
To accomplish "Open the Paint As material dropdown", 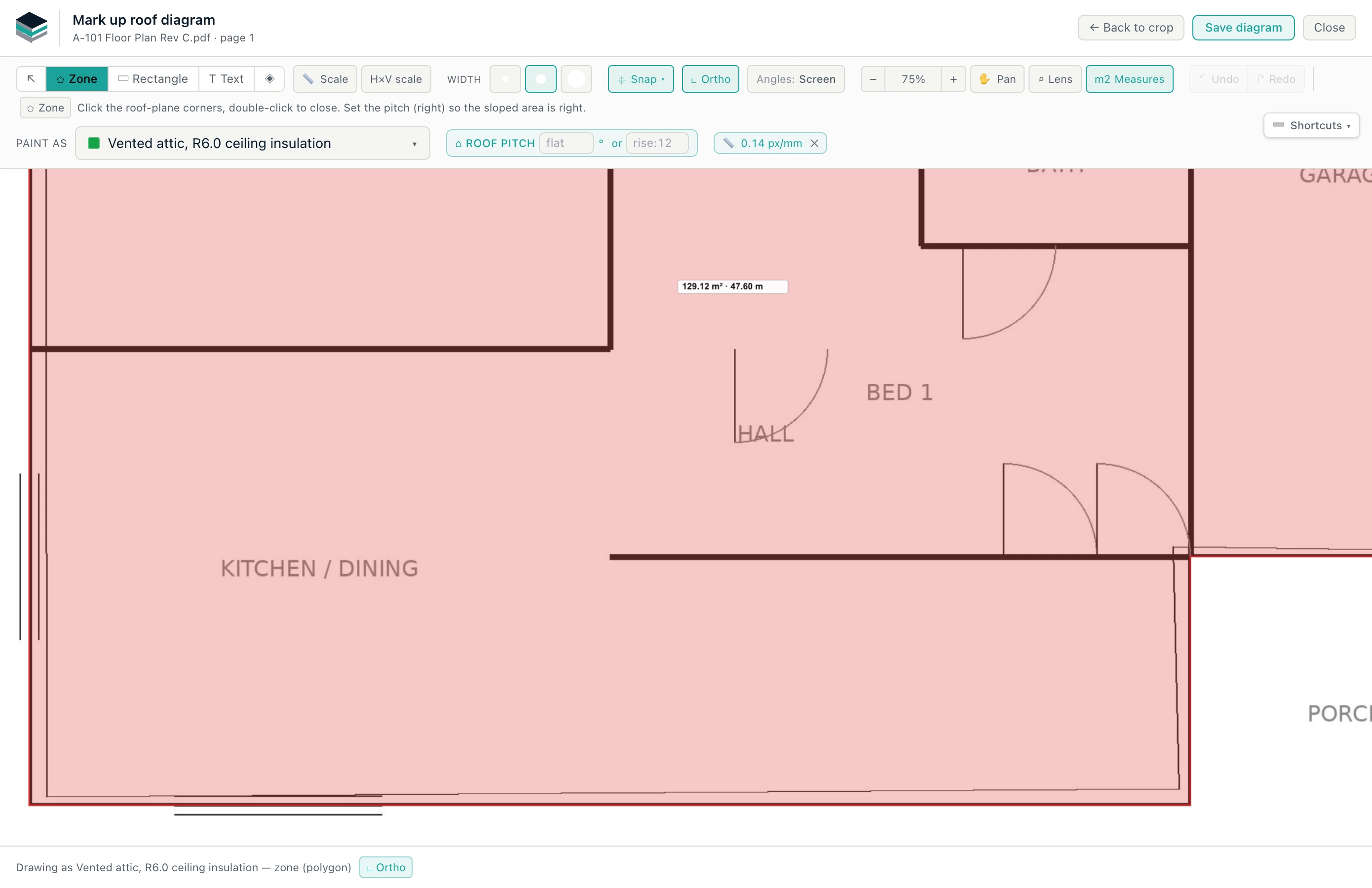I will [x=253, y=143].
